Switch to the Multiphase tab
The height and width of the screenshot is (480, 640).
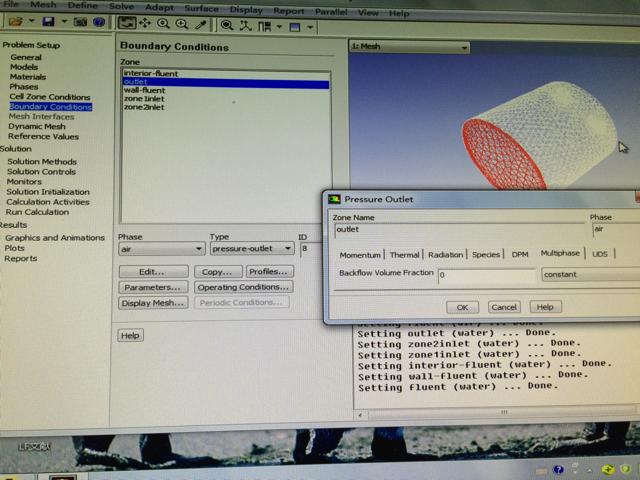point(560,253)
